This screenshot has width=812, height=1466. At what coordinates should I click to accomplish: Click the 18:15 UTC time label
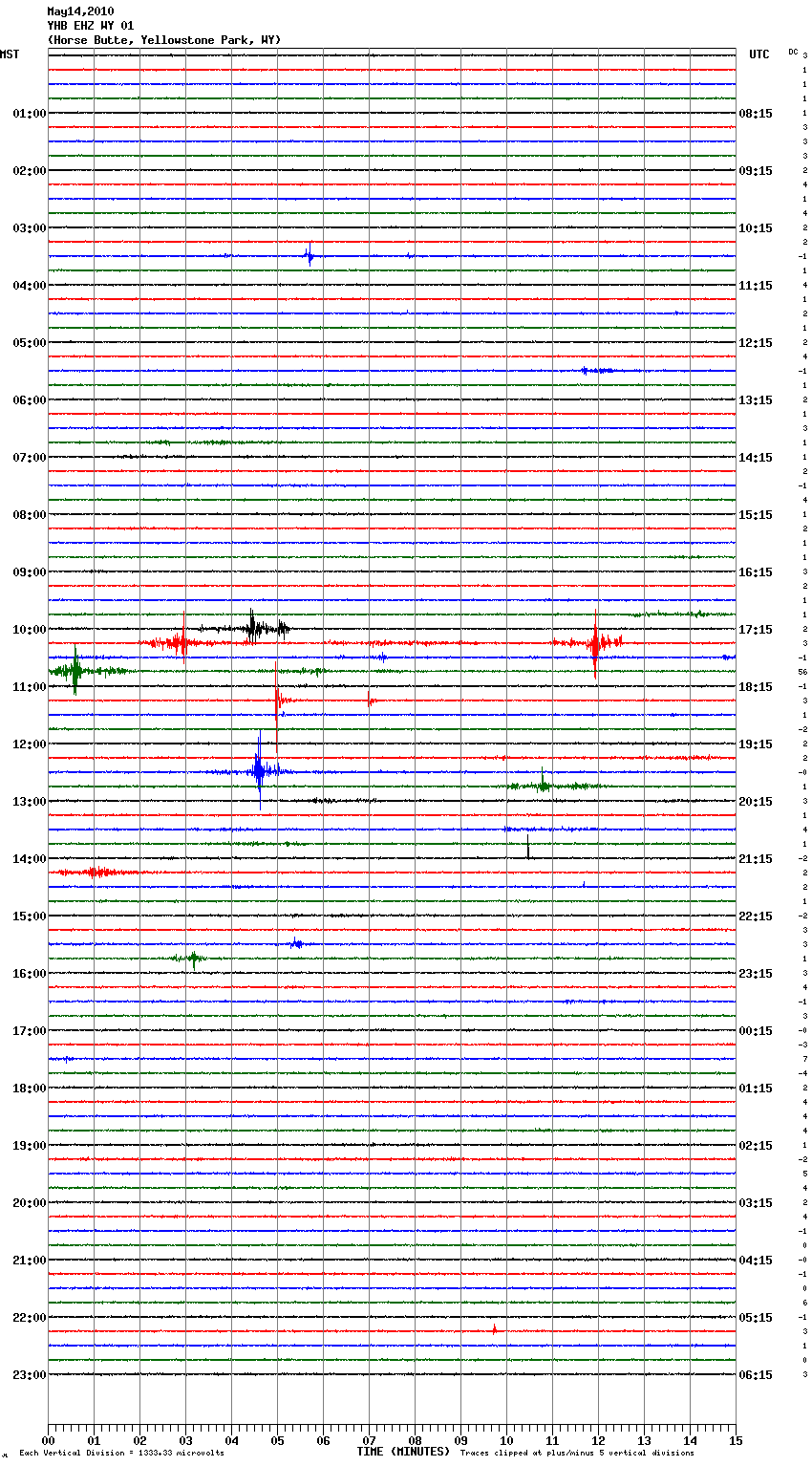[x=756, y=687]
